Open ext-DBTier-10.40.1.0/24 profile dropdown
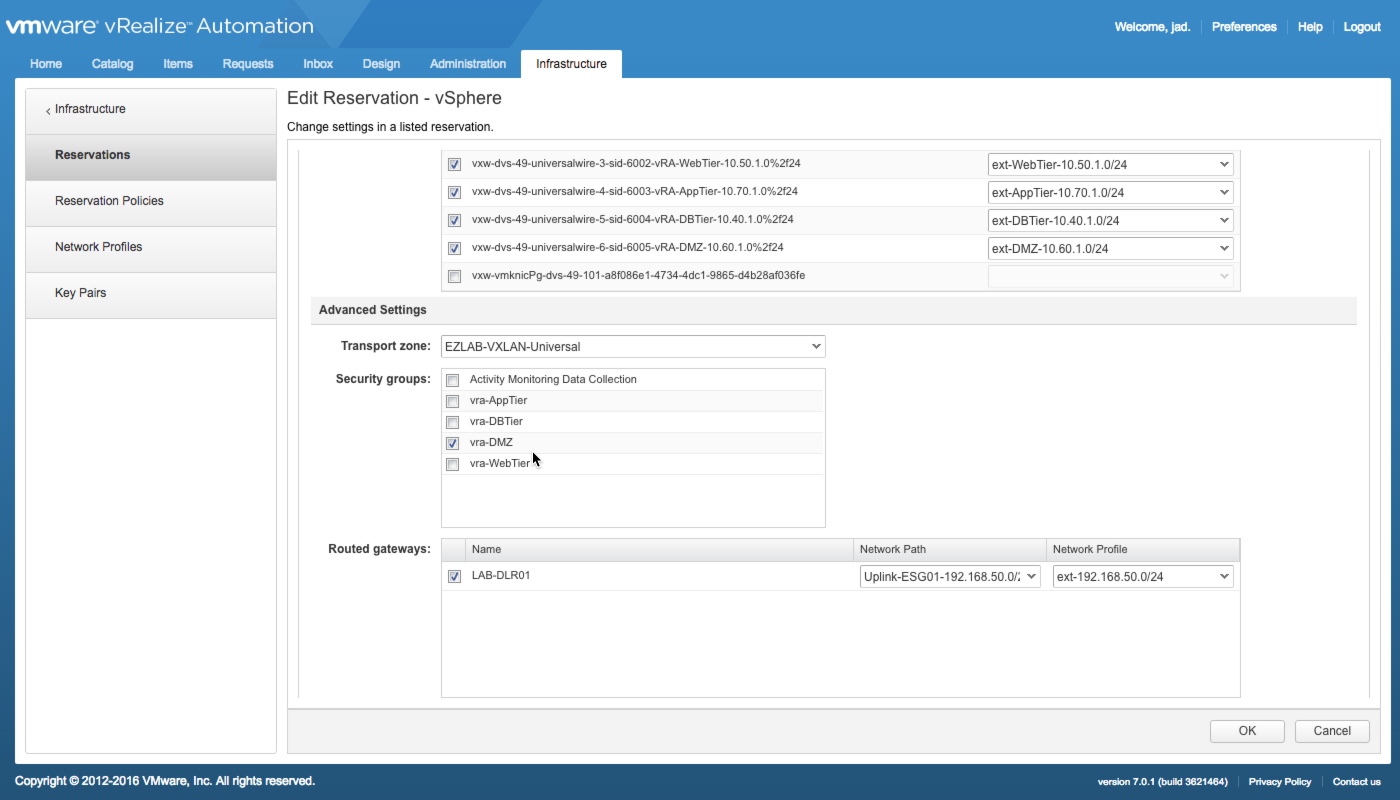Viewport: 1400px width, 800px height. coord(1110,220)
